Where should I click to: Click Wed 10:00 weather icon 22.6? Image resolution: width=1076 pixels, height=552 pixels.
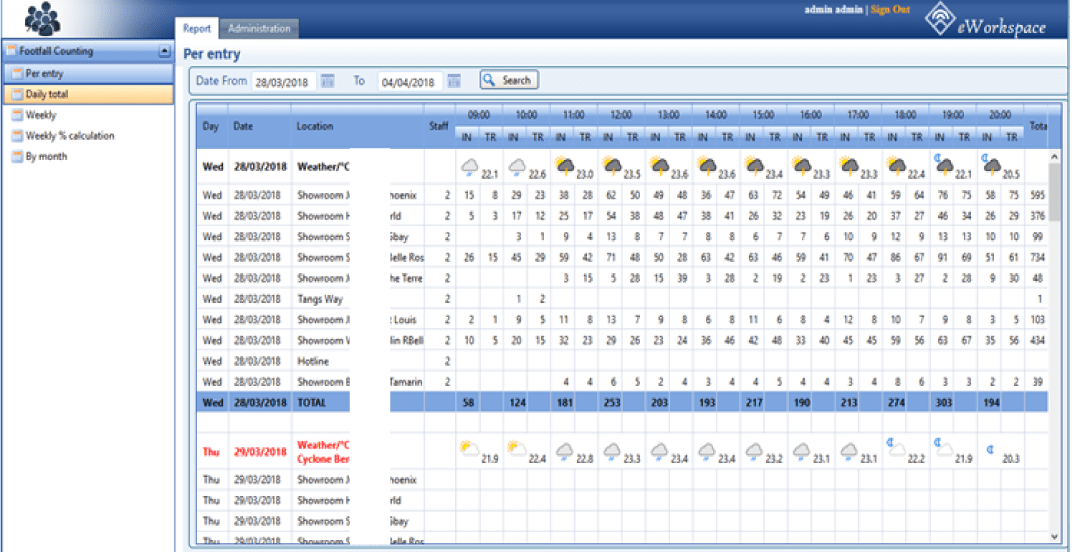517,167
